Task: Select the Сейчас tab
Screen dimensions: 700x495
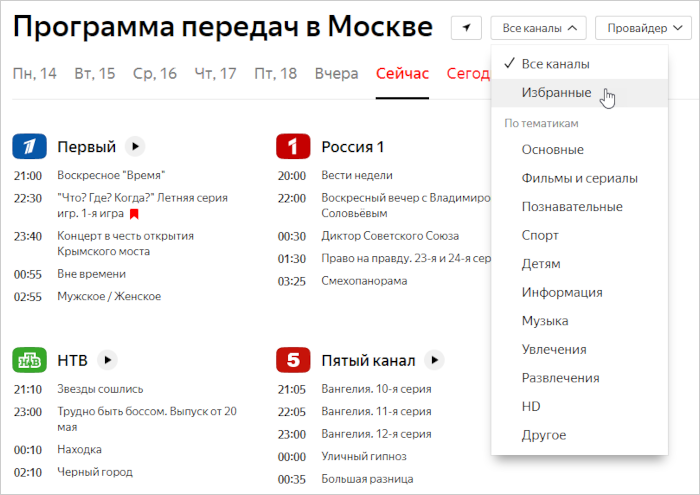Action: pos(402,73)
